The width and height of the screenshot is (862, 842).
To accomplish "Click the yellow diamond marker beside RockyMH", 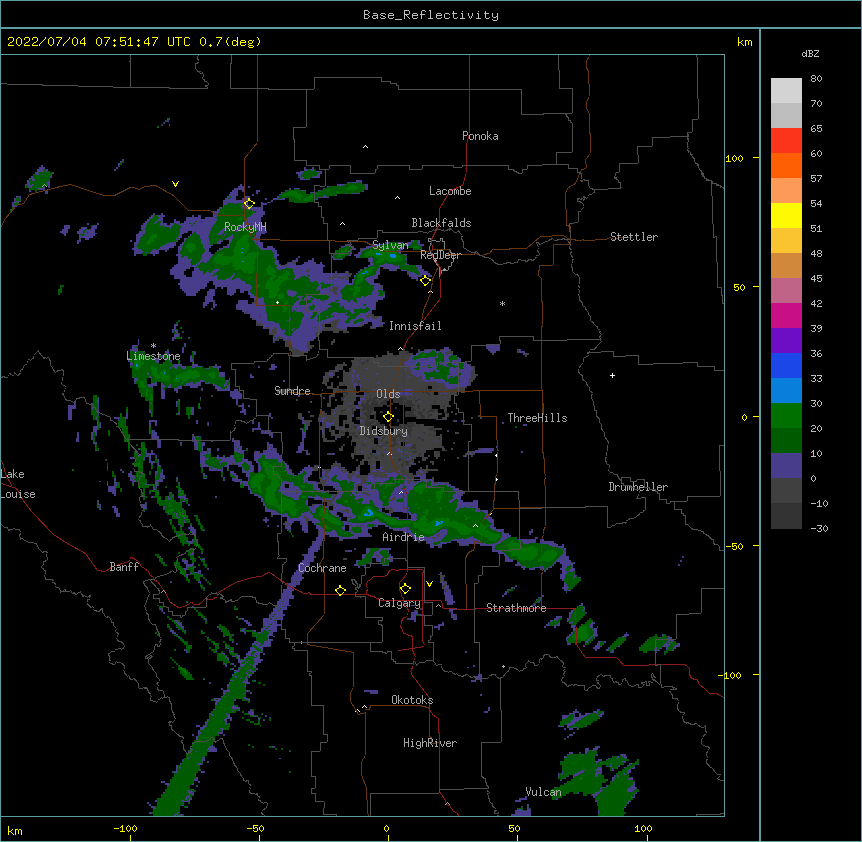I will point(249,203).
